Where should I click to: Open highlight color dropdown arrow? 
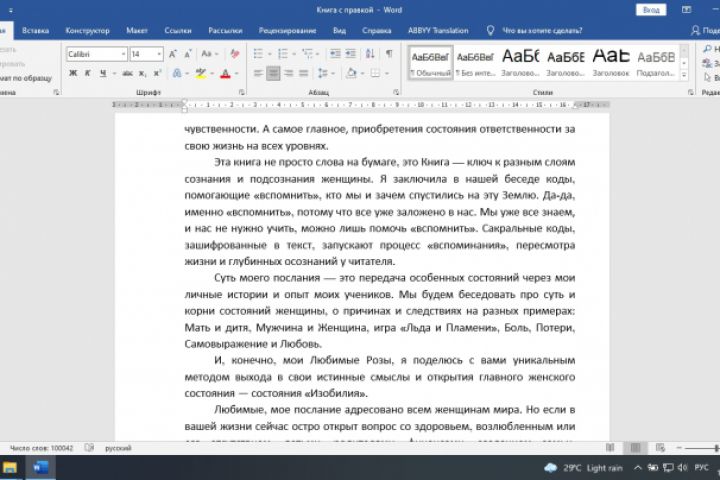tap(212, 73)
